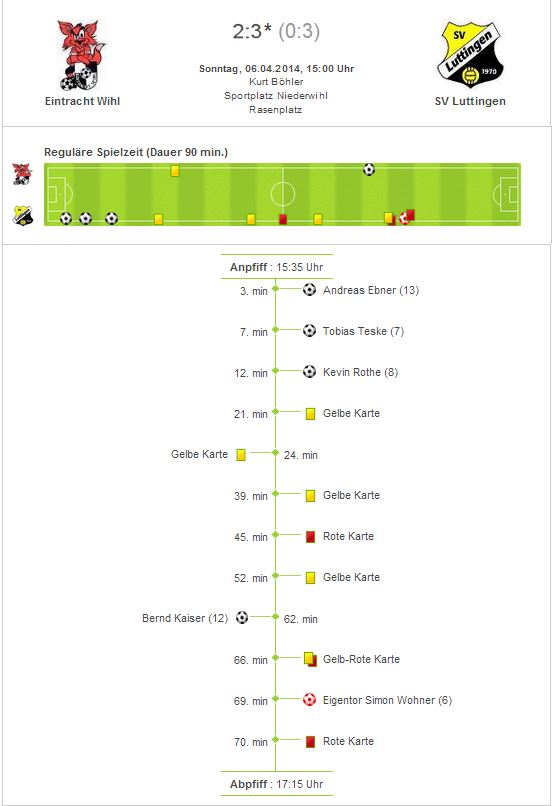Click the yellow card icon at 21. min

tap(310, 414)
